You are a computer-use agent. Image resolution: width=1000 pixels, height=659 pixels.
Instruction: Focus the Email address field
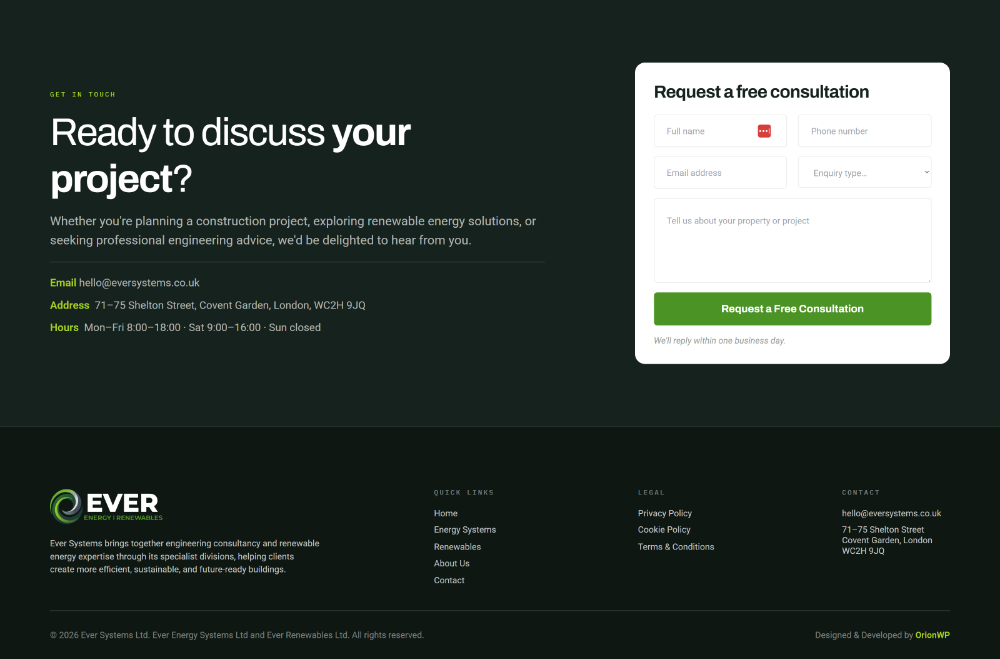coord(720,172)
